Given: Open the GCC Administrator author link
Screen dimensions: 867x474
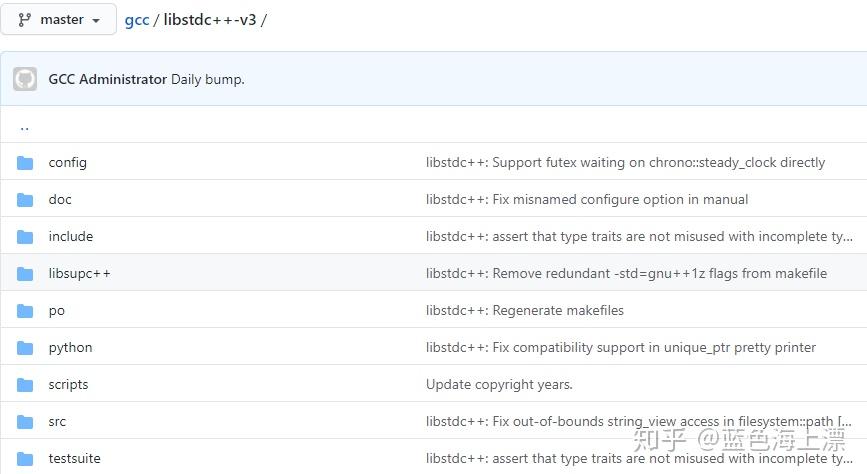Looking at the screenshot, I should (x=107, y=79).
